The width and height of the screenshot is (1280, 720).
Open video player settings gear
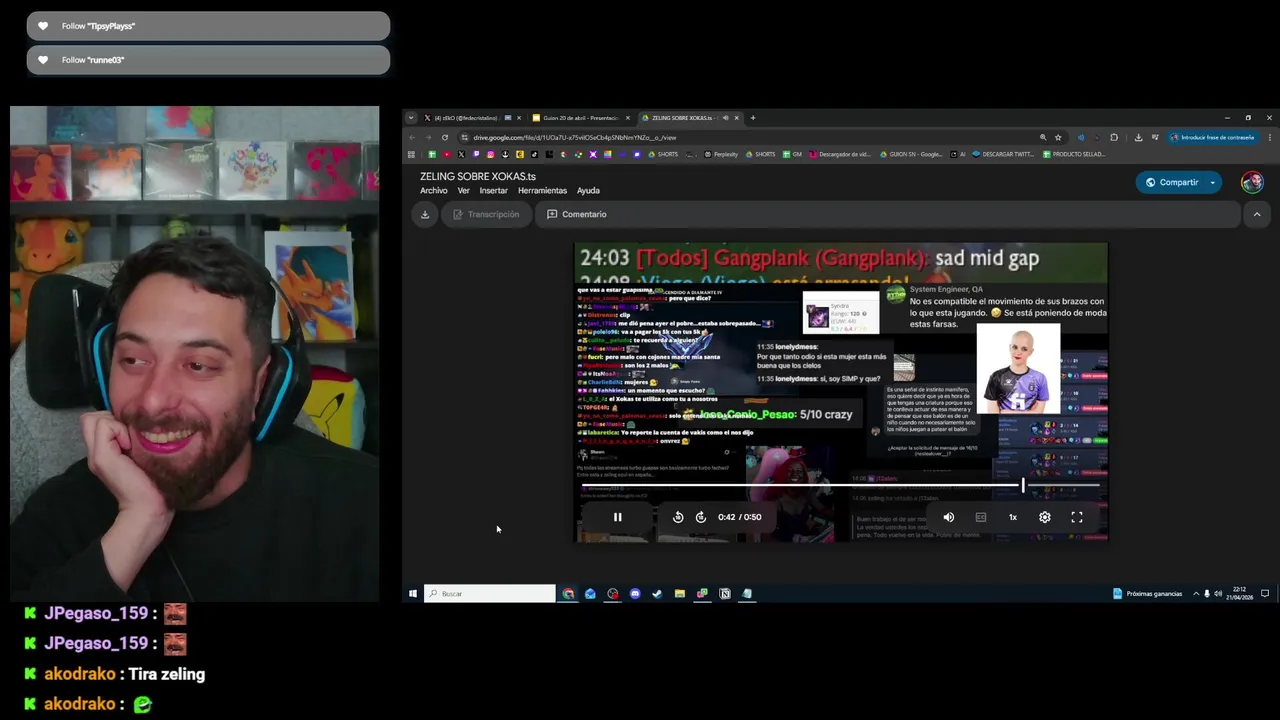1045,517
